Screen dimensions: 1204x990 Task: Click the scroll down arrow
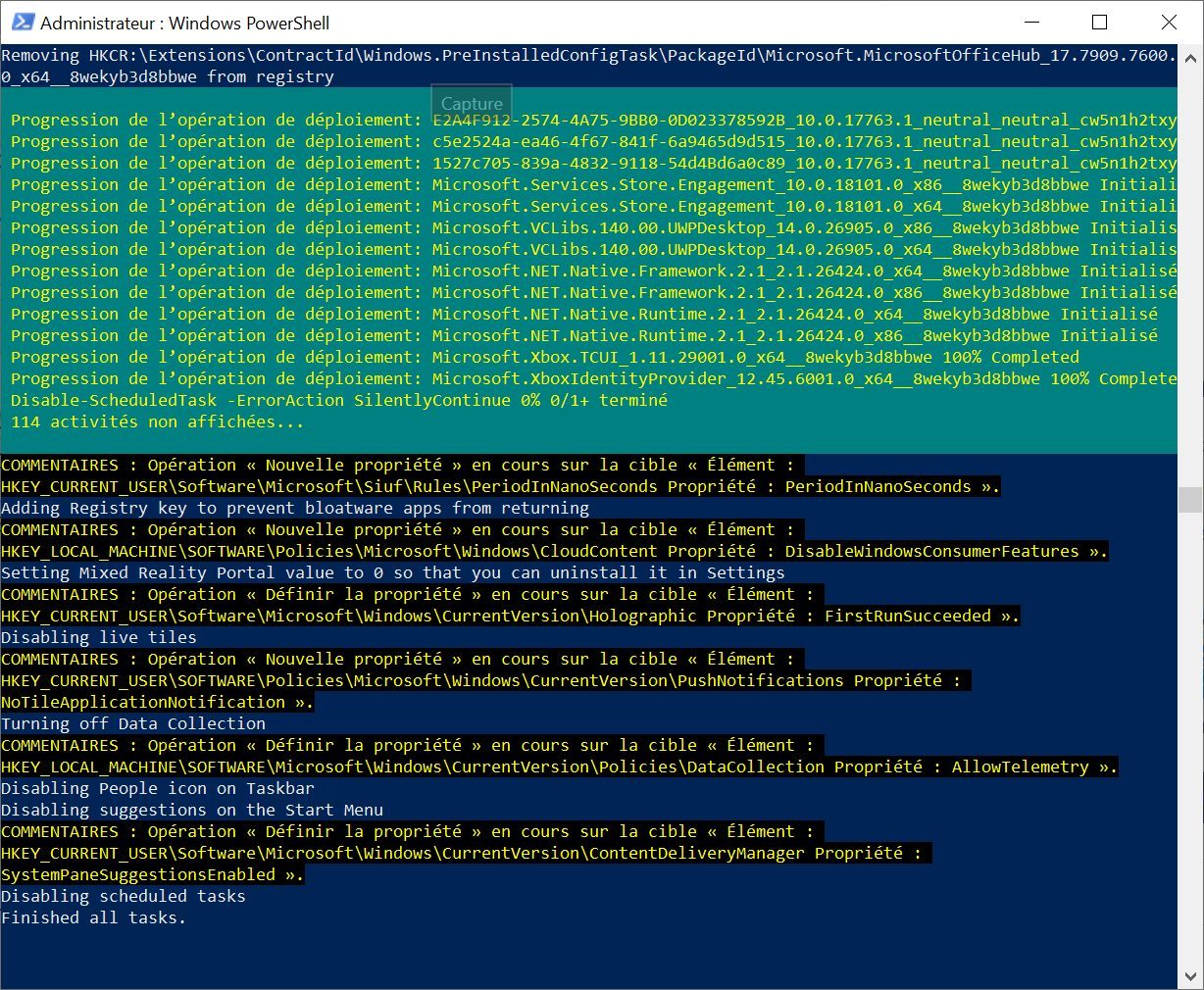1190,976
